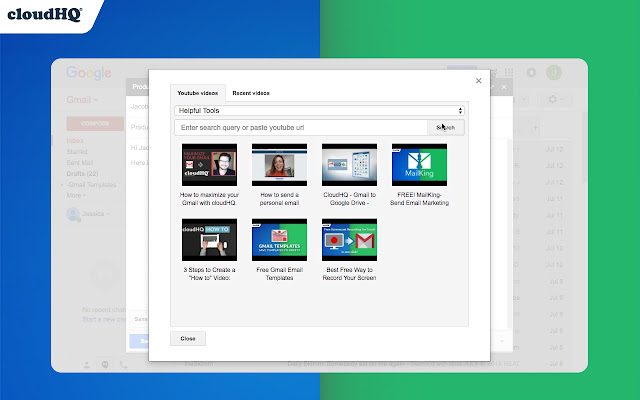Click the Close button at dialog bottom

click(188, 338)
